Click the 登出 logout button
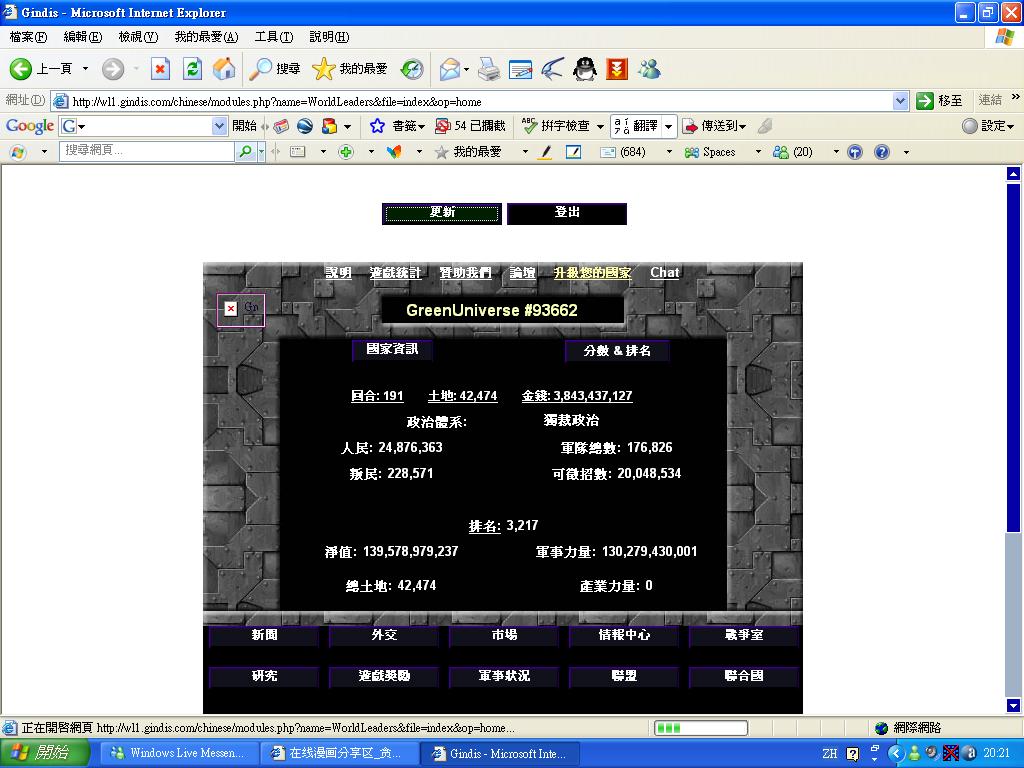This screenshot has height=768, width=1024. click(567, 213)
